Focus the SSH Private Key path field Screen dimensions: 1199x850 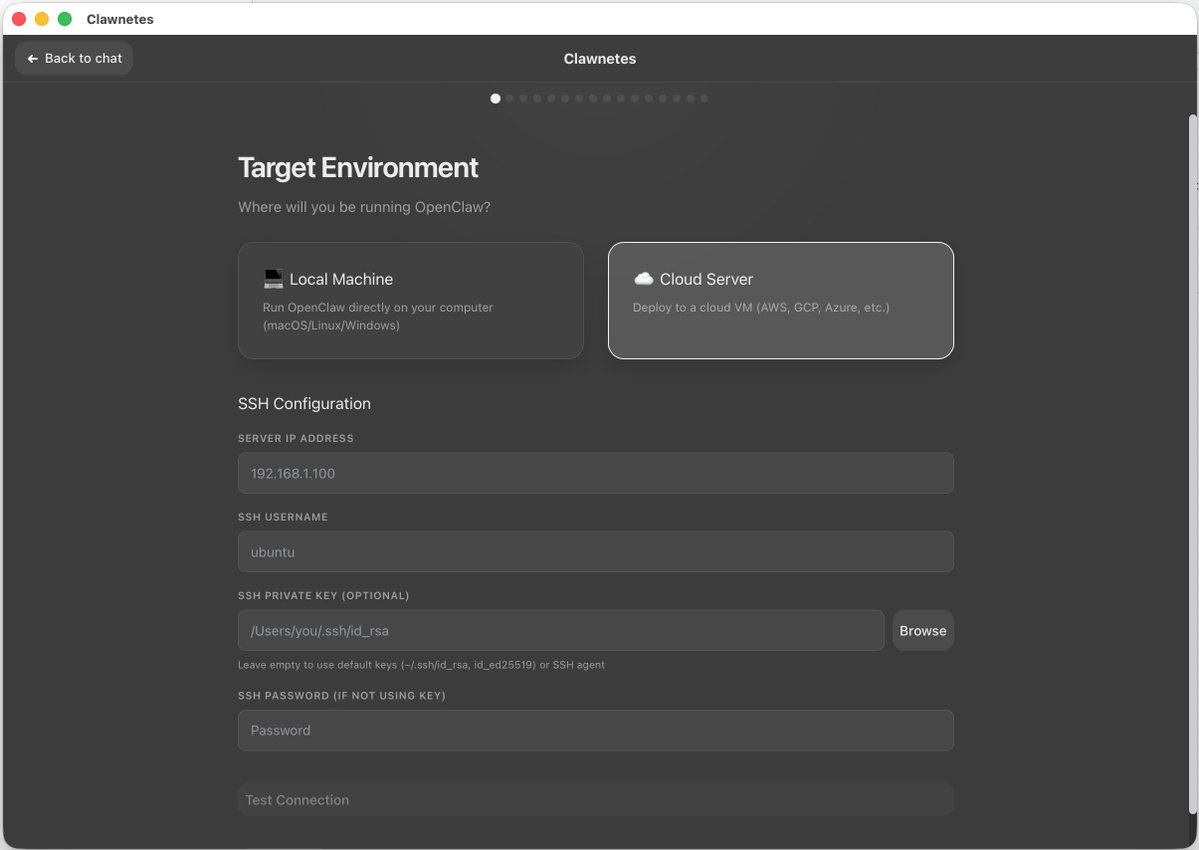[561, 631]
